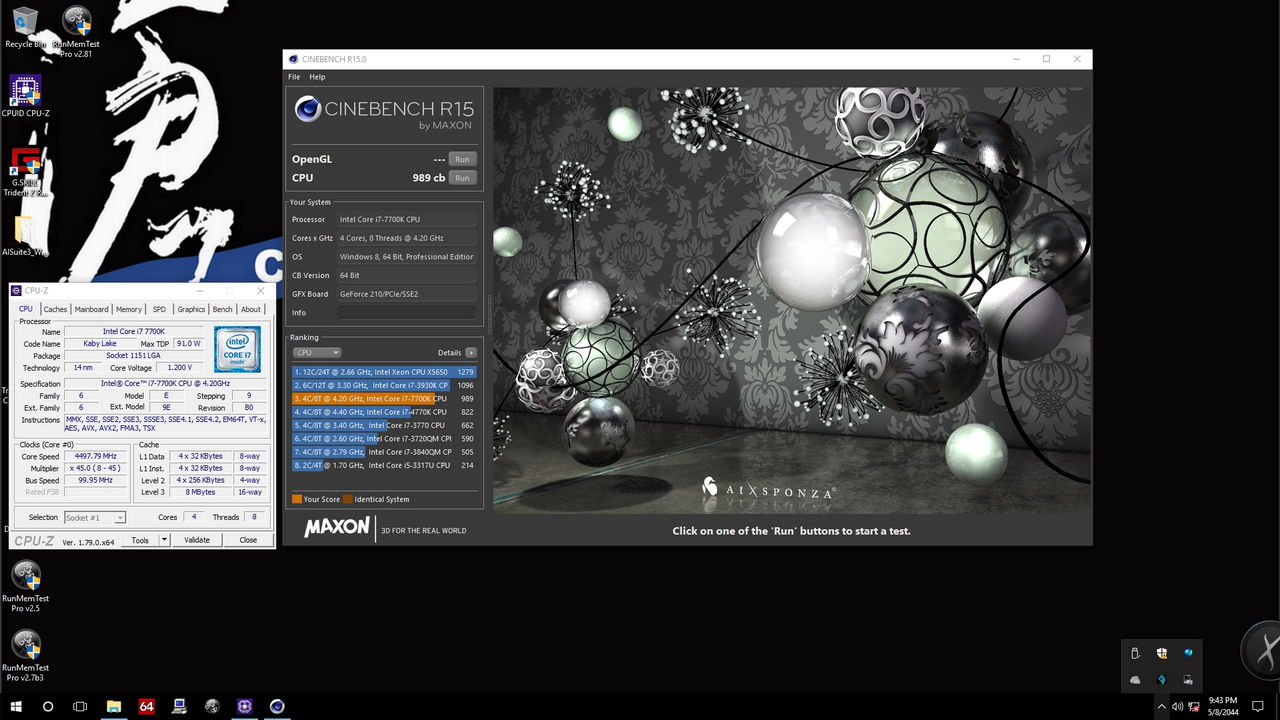Viewport: 1280px width, 720px height.
Task: Open the CPU-Z Tools dropdown arrow
Action: [x=163, y=540]
